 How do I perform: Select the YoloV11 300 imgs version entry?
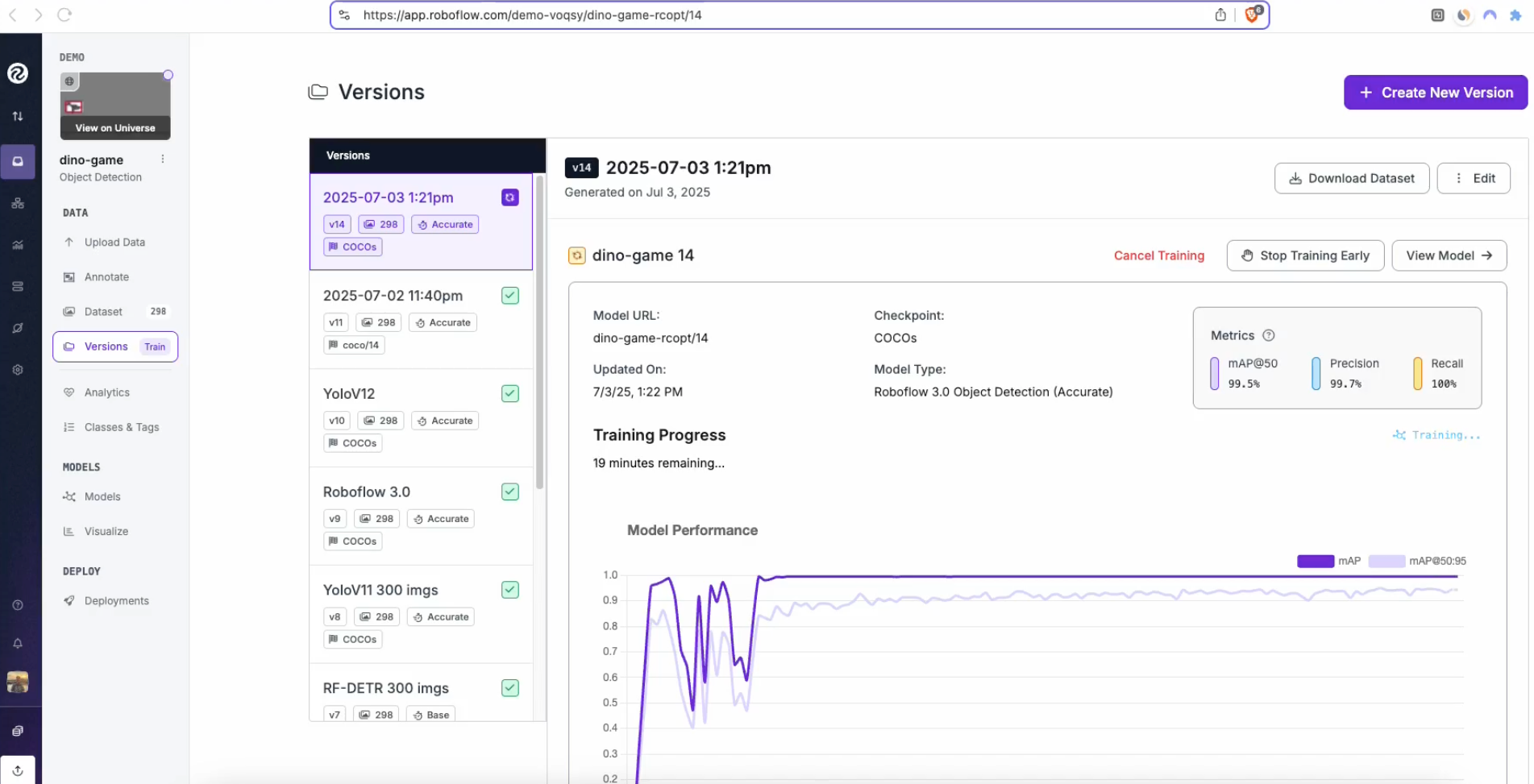point(421,615)
